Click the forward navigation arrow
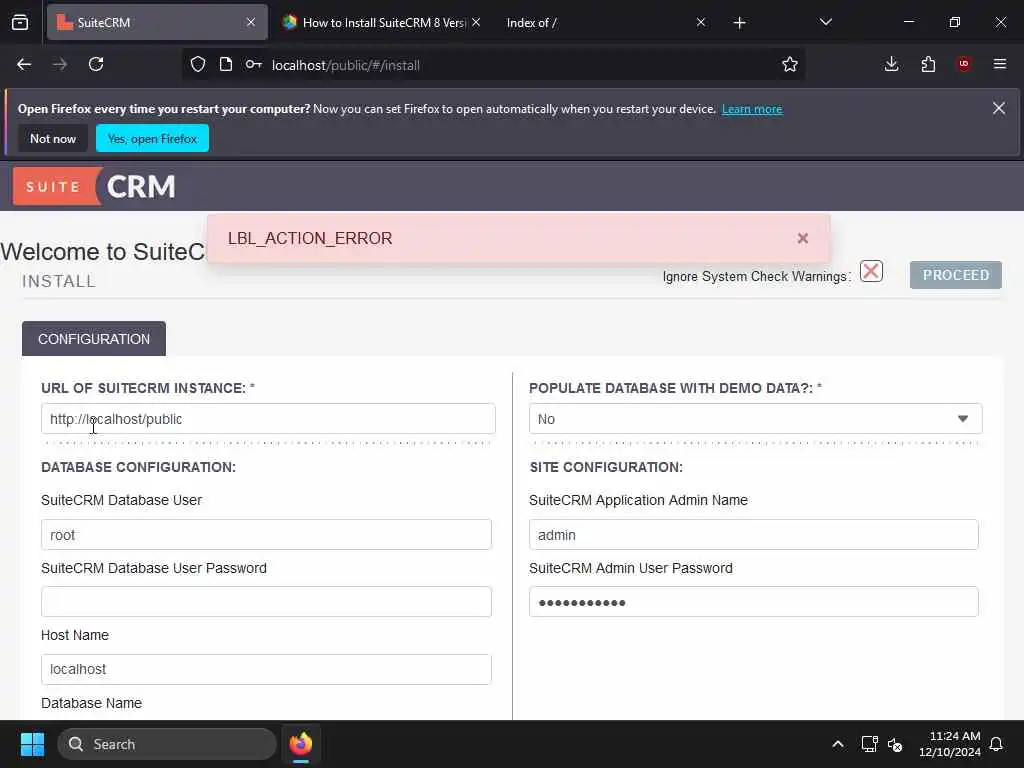Screen dimensions: 1024x768 pyautogui.click(x=60, y=64)
